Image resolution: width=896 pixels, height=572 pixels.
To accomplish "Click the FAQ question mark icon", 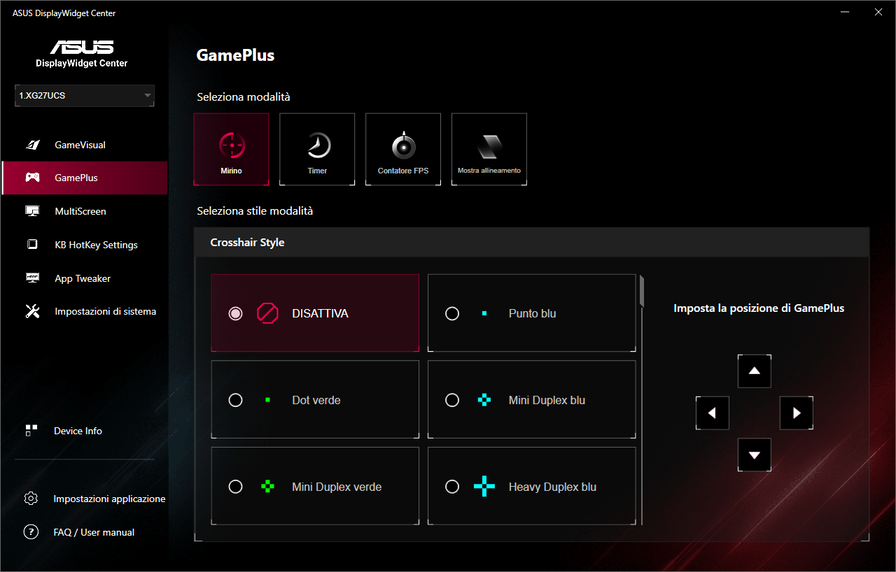I will coord(31,532).
